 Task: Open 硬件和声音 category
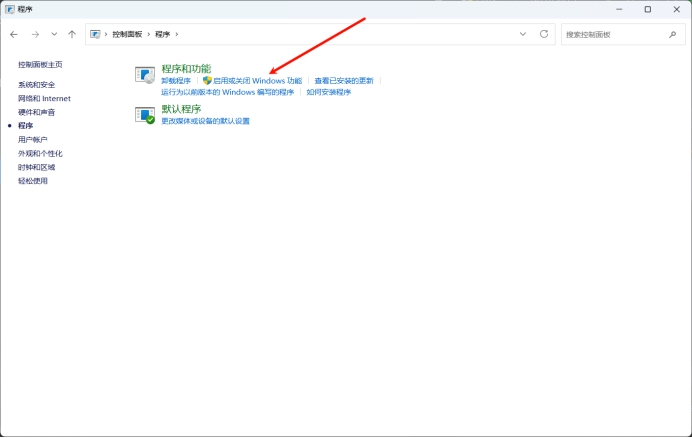37,112
